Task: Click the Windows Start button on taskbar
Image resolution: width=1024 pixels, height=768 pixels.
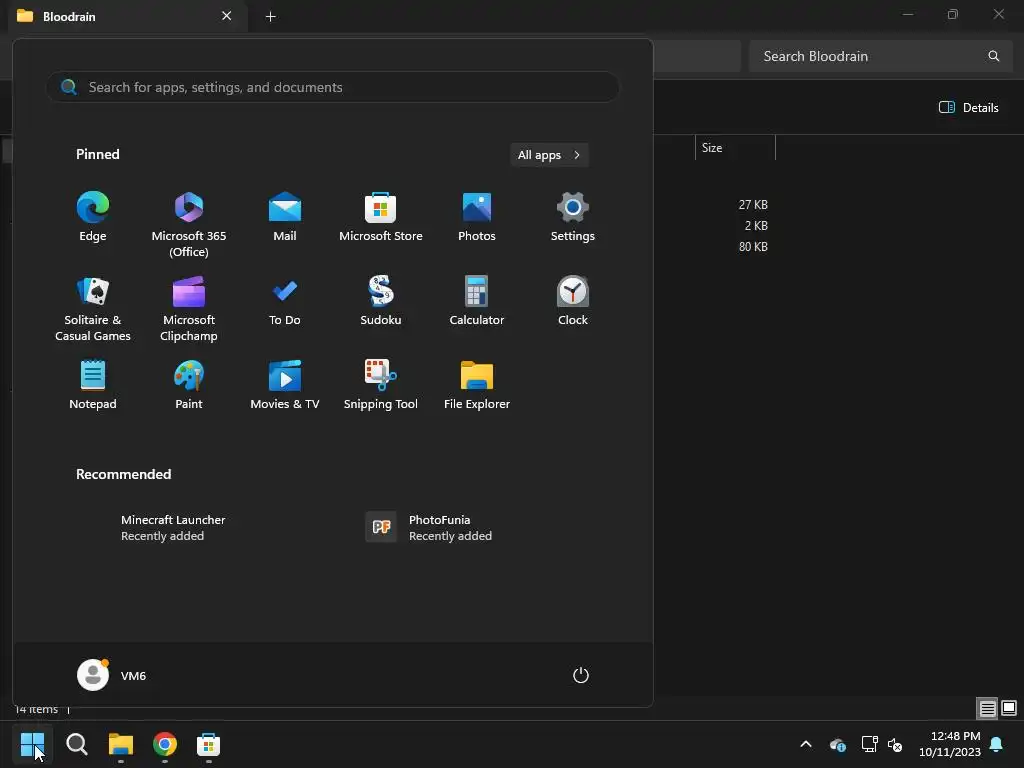Action: (32, 744)
